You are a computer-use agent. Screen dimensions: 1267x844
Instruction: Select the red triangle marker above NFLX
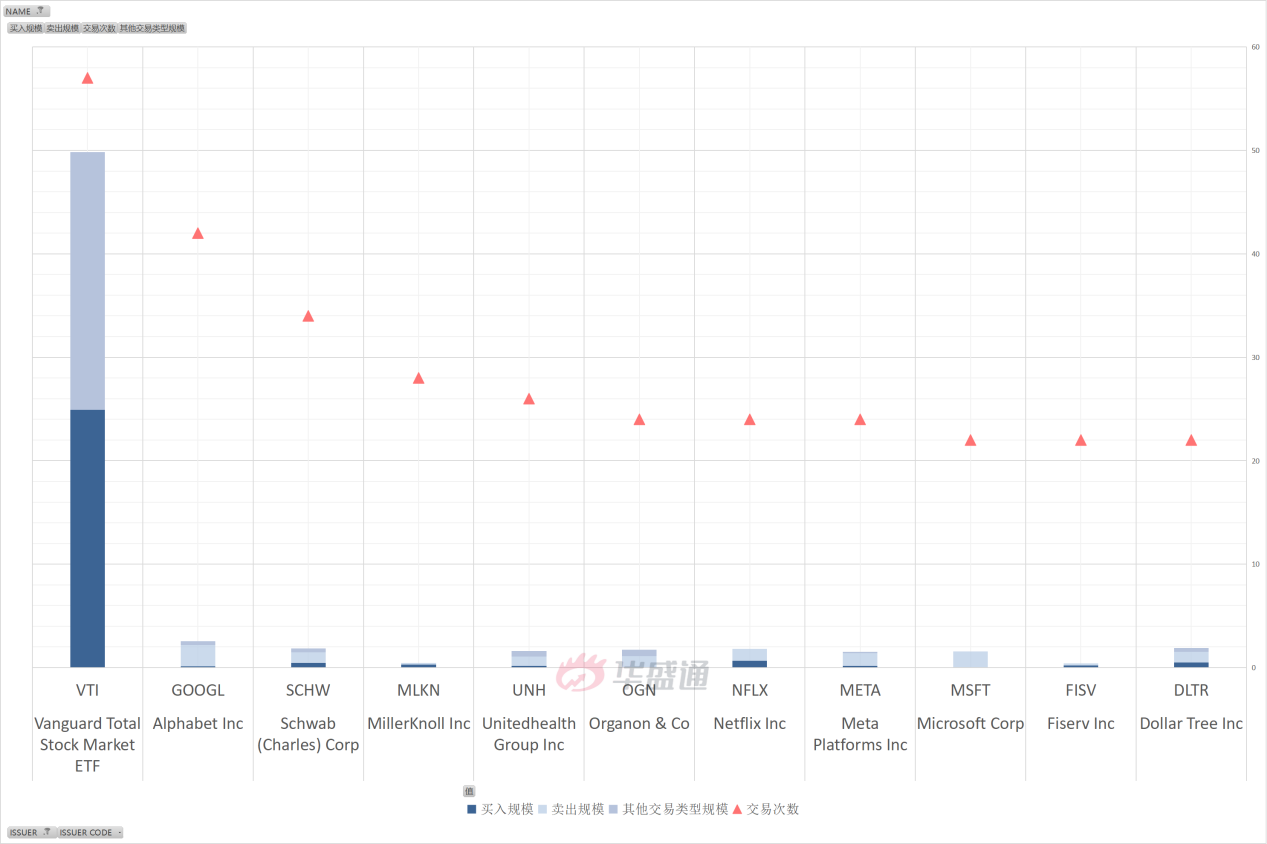point(750,419)
